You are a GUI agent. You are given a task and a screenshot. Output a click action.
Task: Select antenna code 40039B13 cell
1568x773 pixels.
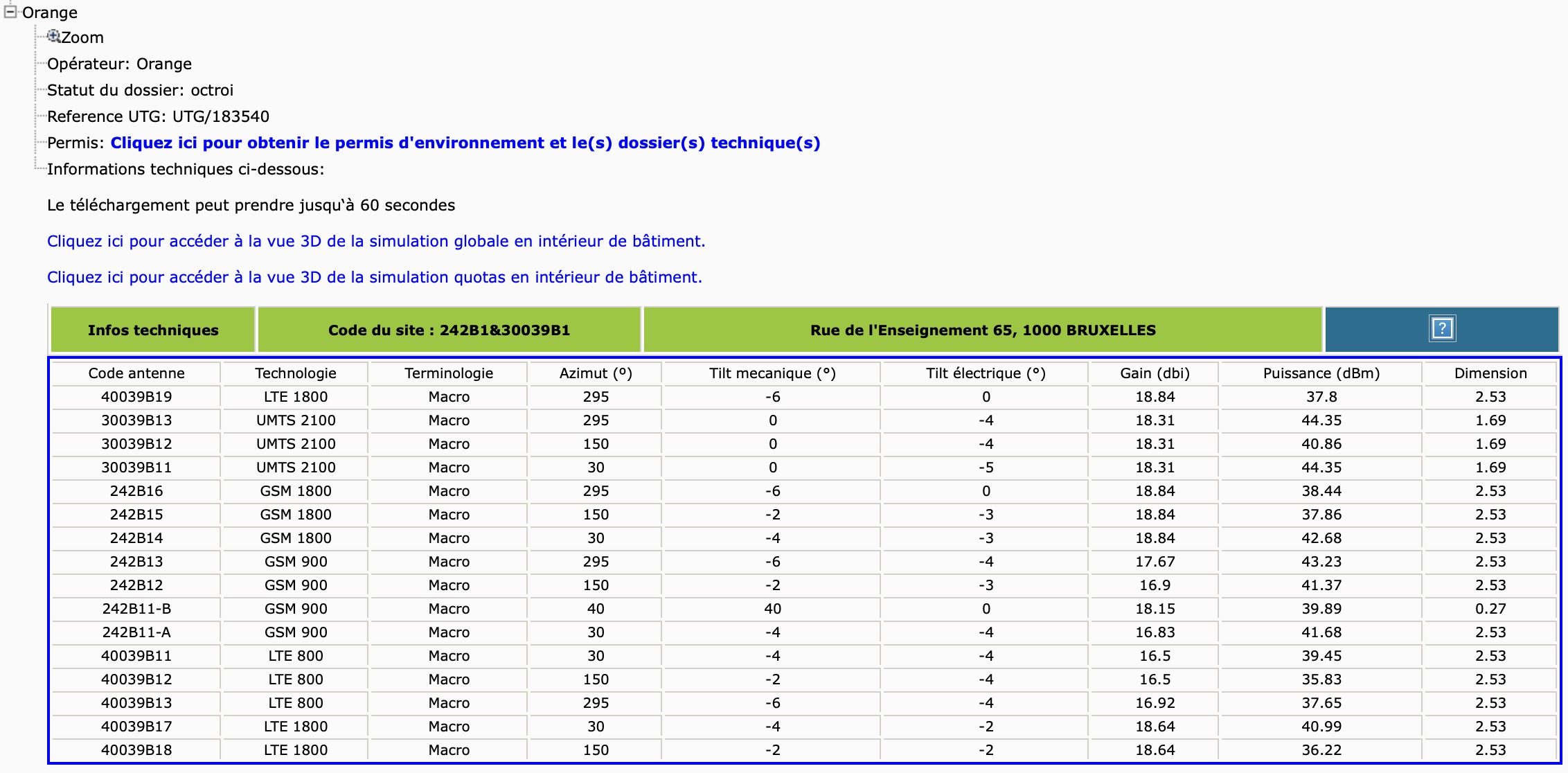[x=136, y=703]
